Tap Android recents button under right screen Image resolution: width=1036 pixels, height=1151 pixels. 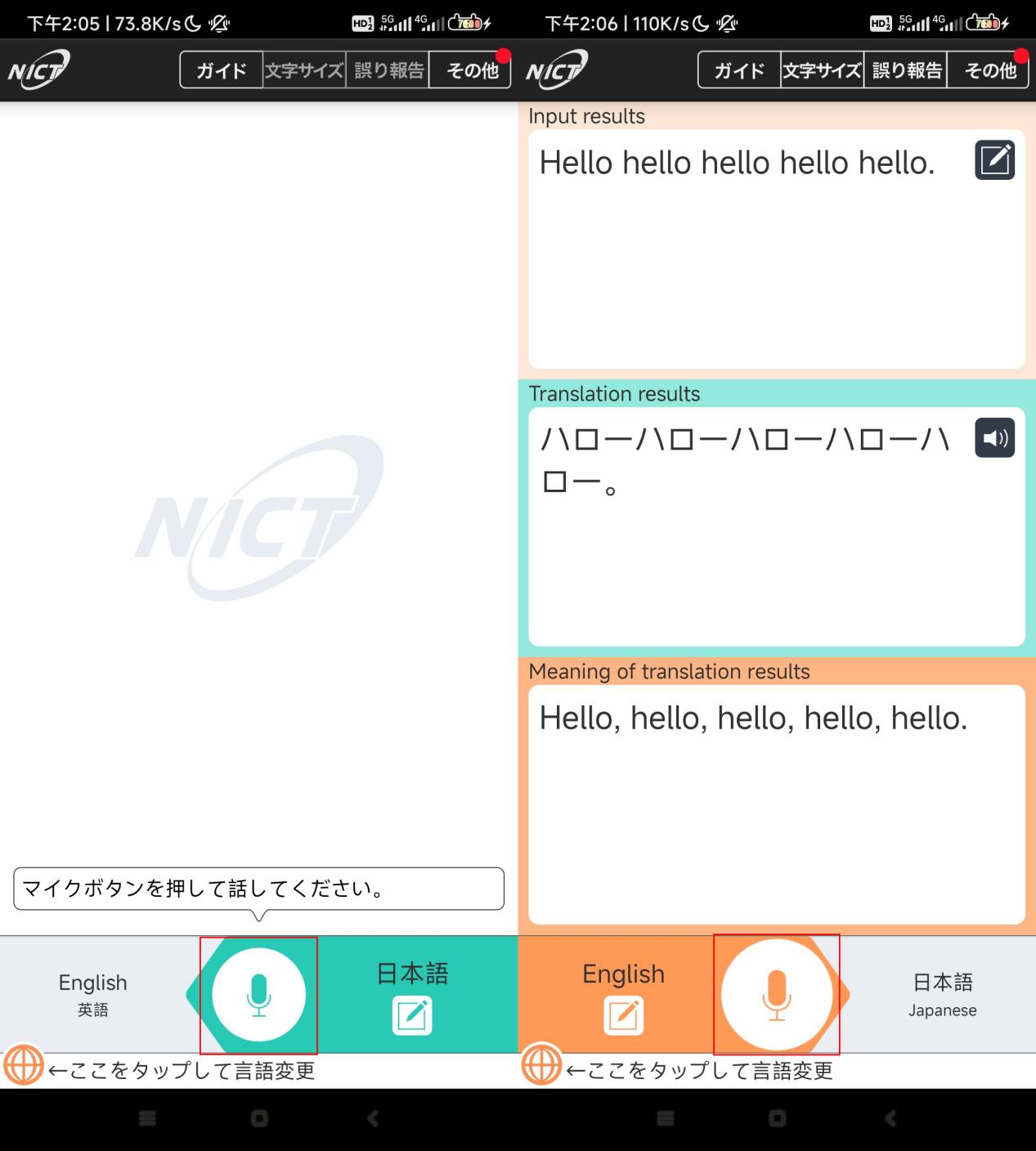[666, 1117]
